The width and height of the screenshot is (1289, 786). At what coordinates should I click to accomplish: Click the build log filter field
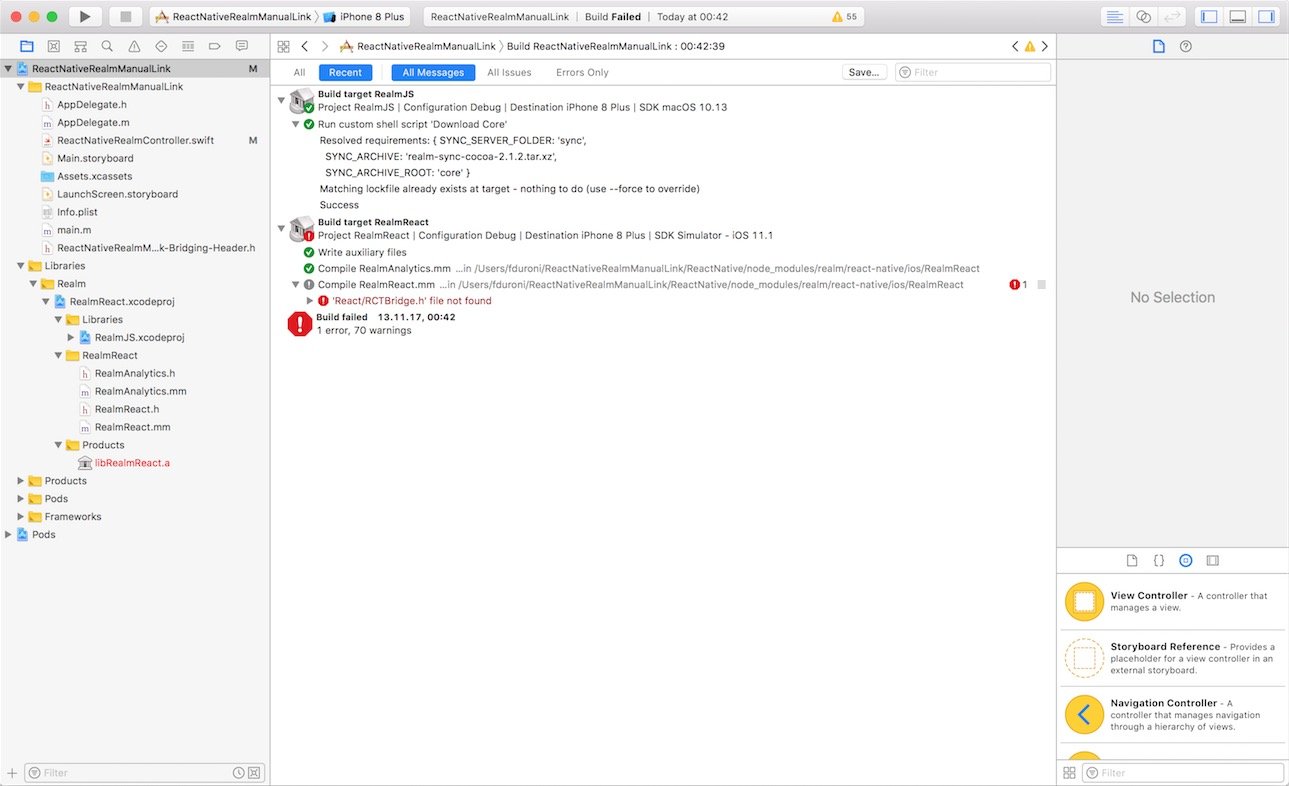(x=973, y=72)
